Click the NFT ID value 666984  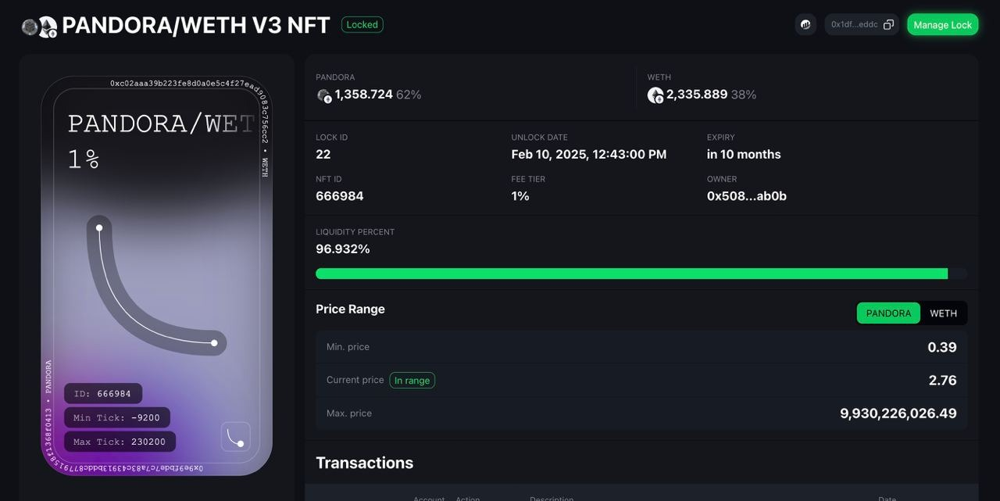[x=339, y=196]
